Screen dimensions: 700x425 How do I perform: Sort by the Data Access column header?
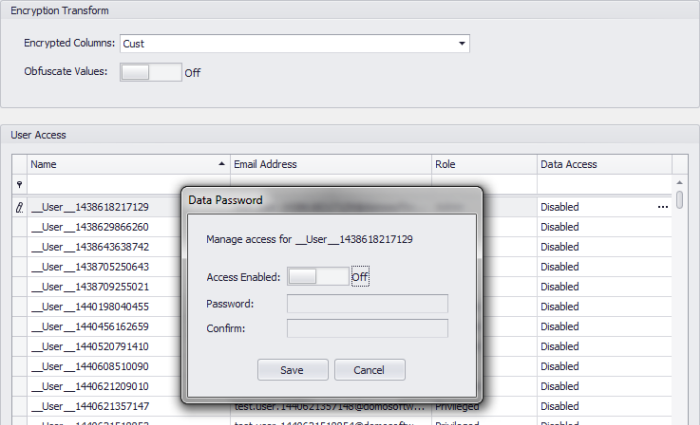(604, 164)
